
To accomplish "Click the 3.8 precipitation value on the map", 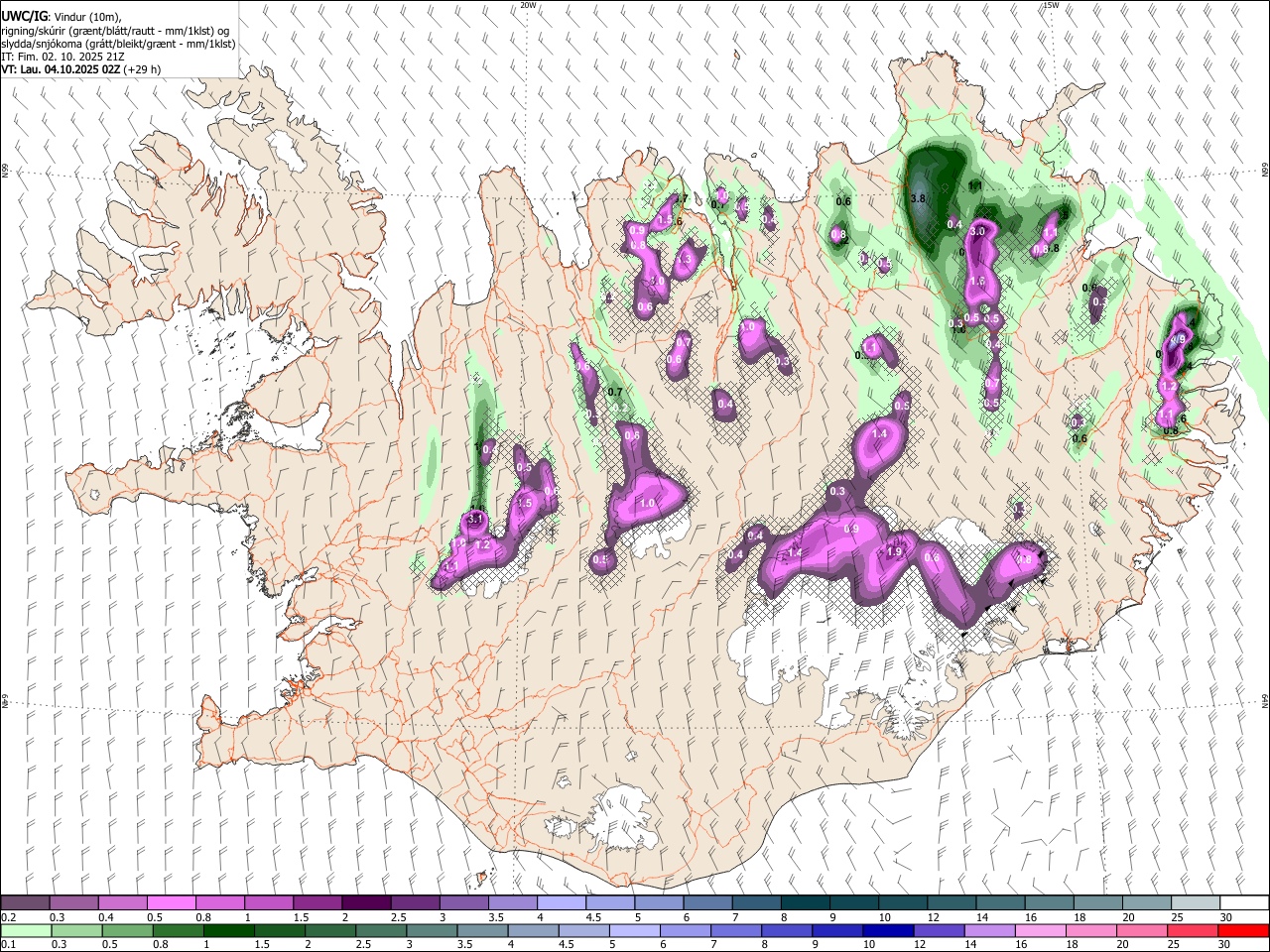I will [x=918, y=198].
